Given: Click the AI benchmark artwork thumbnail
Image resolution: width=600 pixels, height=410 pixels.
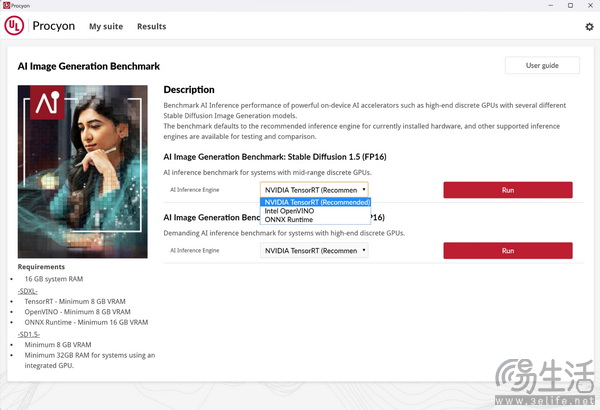Looking at the screenshot, I should click(83, 172).
